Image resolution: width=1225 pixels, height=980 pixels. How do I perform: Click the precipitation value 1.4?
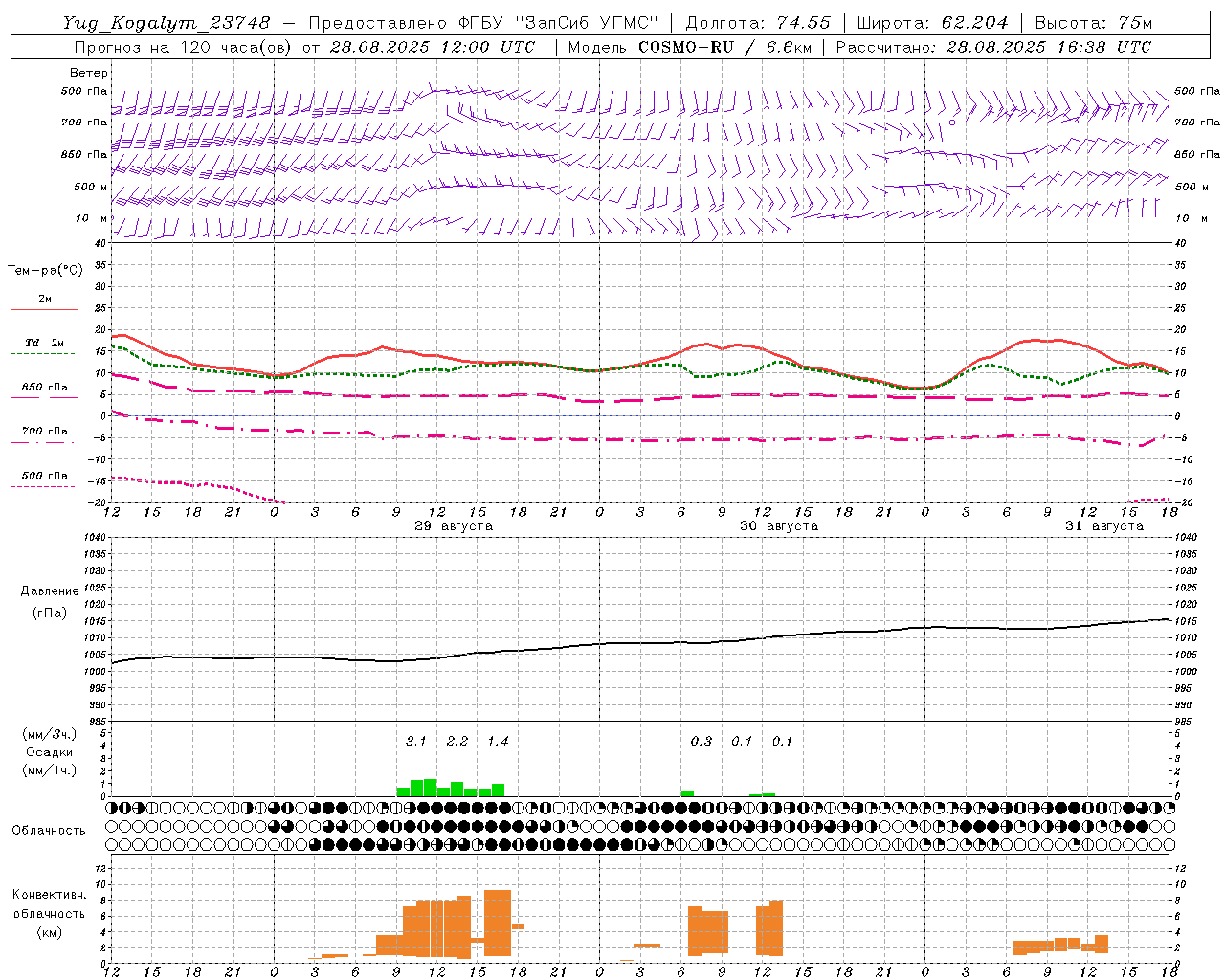pos(498,741)
